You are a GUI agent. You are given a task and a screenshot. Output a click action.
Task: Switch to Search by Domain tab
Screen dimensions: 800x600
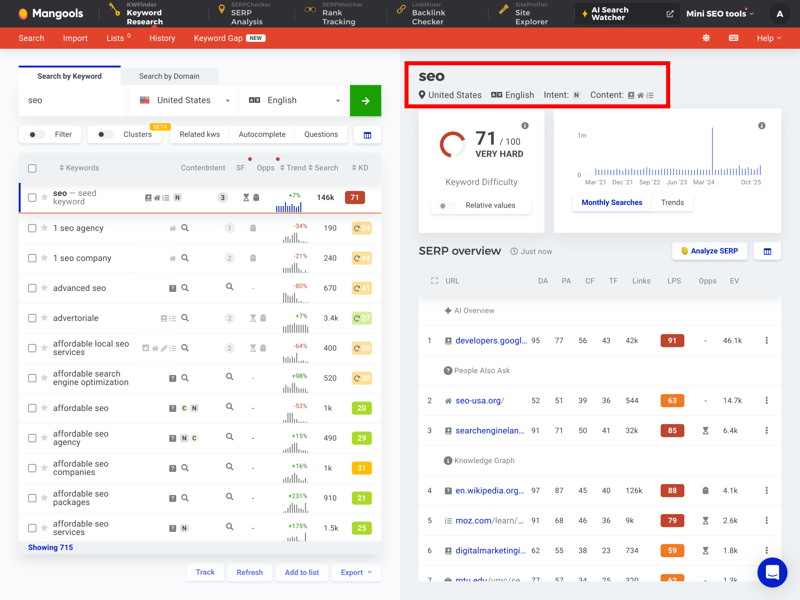point(169,76)
